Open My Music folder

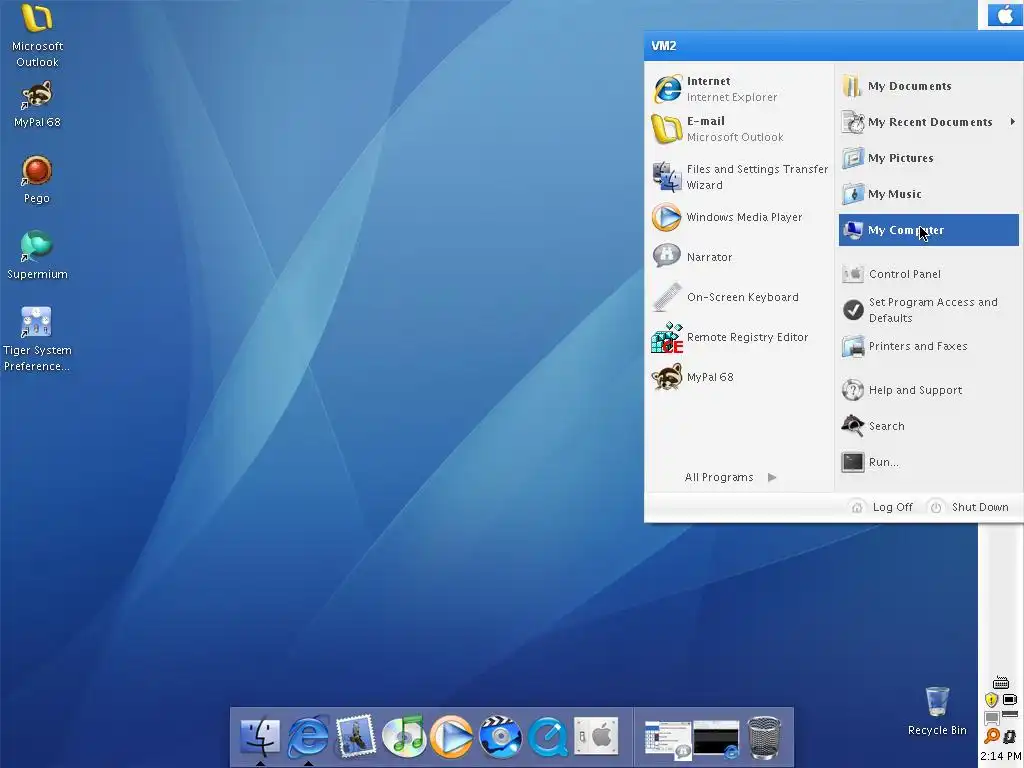pyautogui.click(x=929, y=194)
